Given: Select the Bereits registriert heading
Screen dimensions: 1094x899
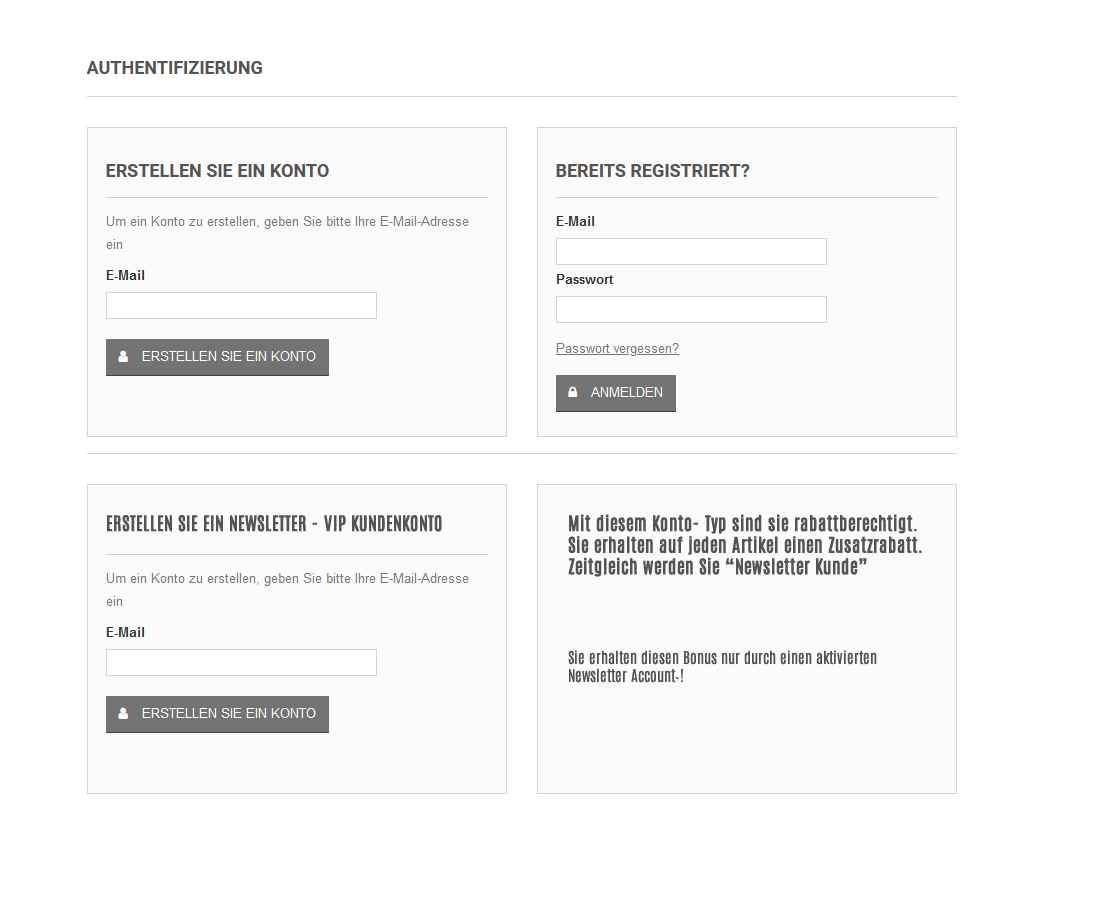Looking at the screenshot, I should pyautogui.click(x=652, y=171).
